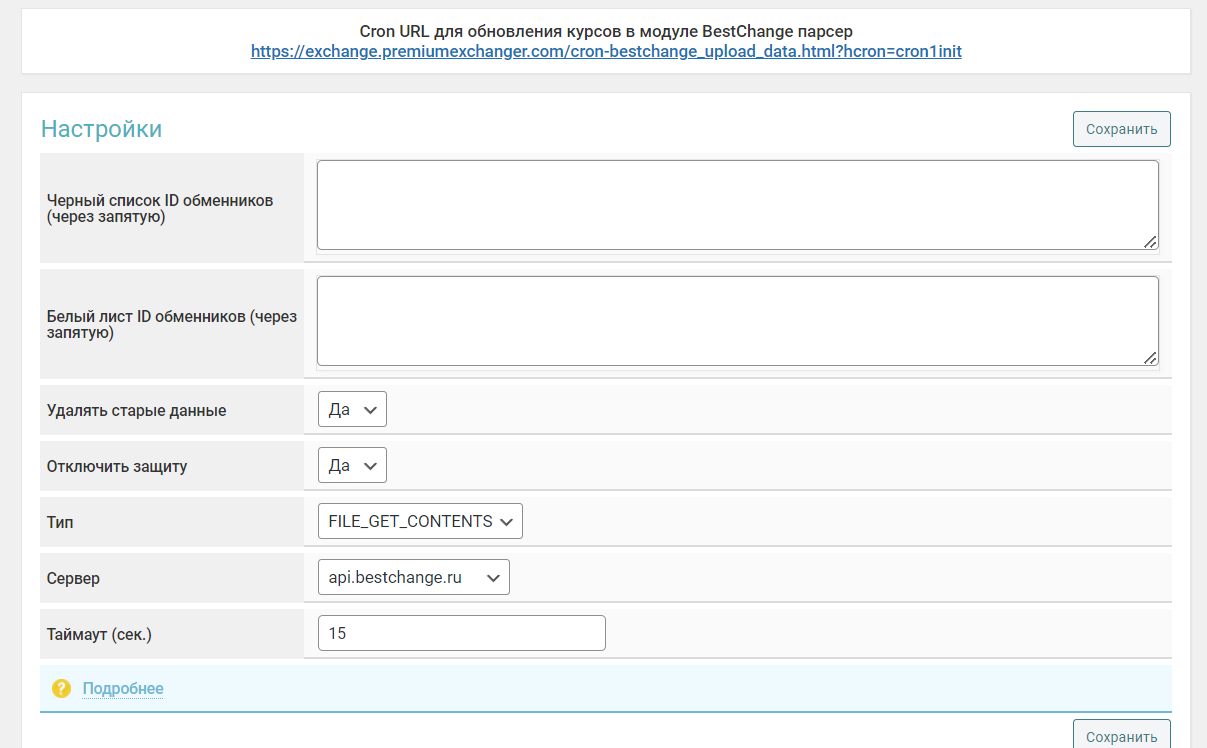
Task: Click the Таймаут (сек.) field containing 15
Action: 461,634
